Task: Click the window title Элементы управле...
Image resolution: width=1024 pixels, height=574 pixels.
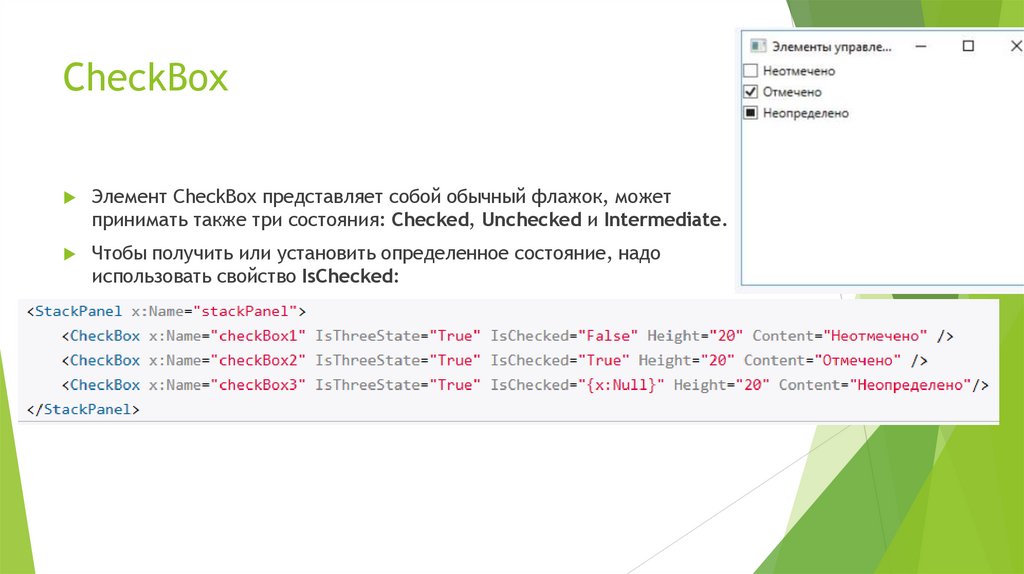Action: coord(831,47)
